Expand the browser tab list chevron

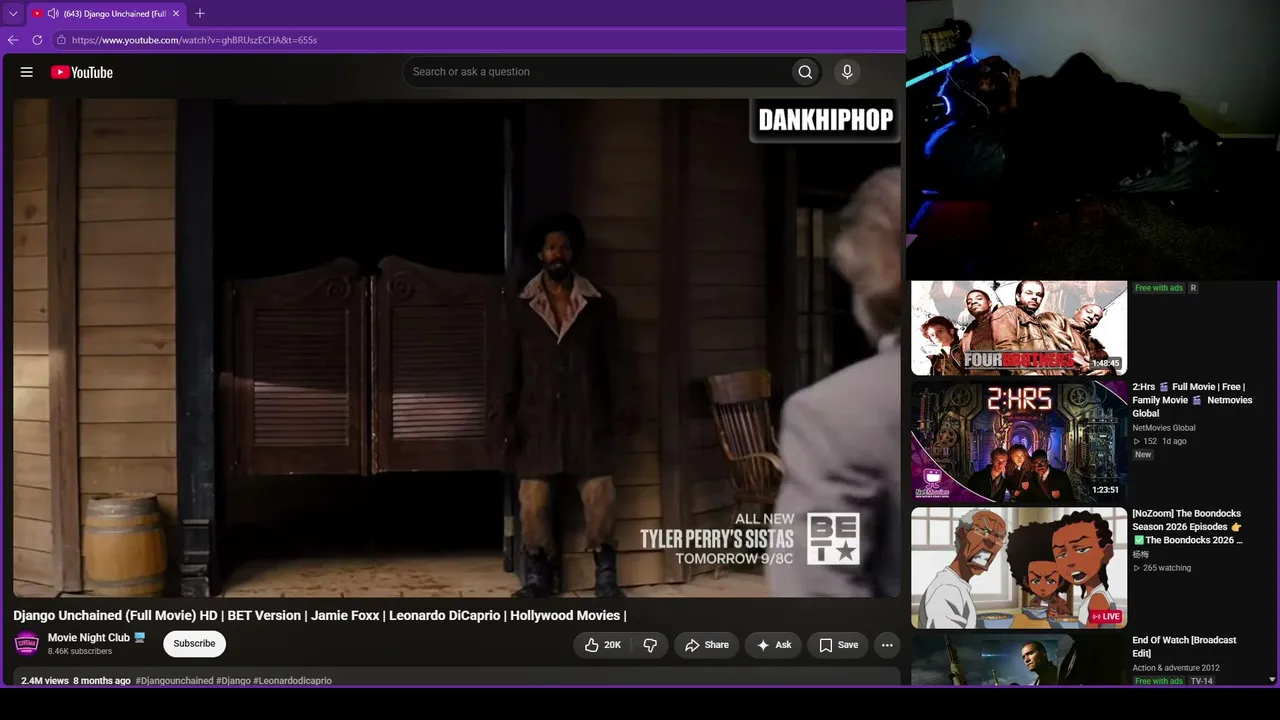pyautogui.click(x=13, y=14)
